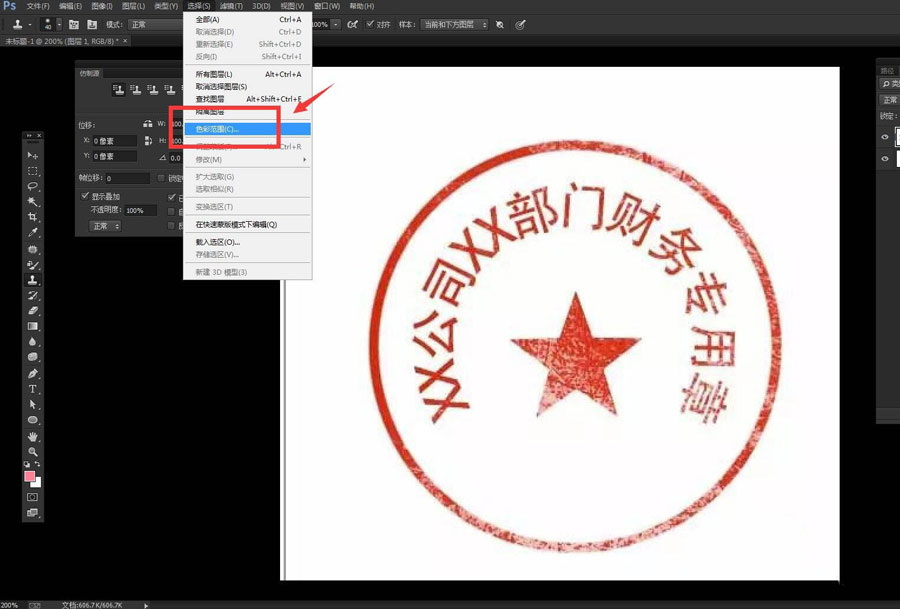This screenshot has width=900, height=609.
Task: Select the Blur (droplet) tool
Action: coord(33,342)
